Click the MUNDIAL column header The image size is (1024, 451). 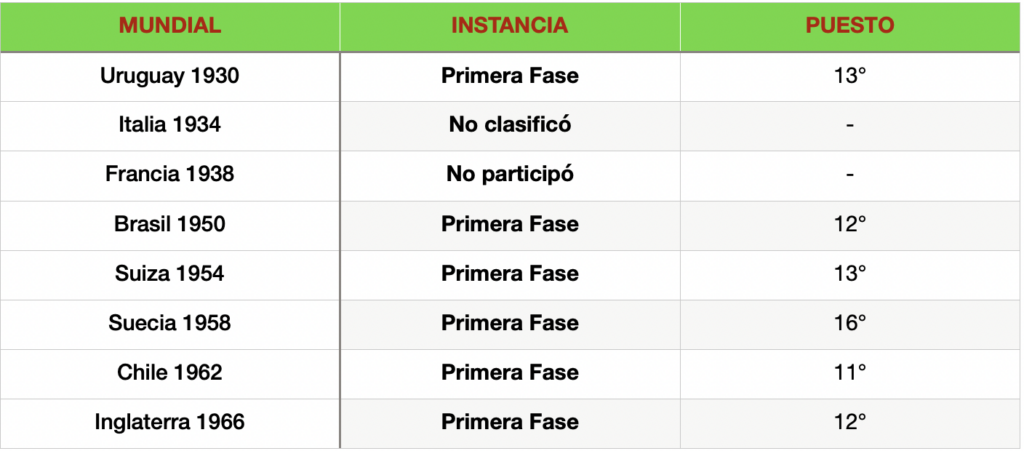(170, 26)
